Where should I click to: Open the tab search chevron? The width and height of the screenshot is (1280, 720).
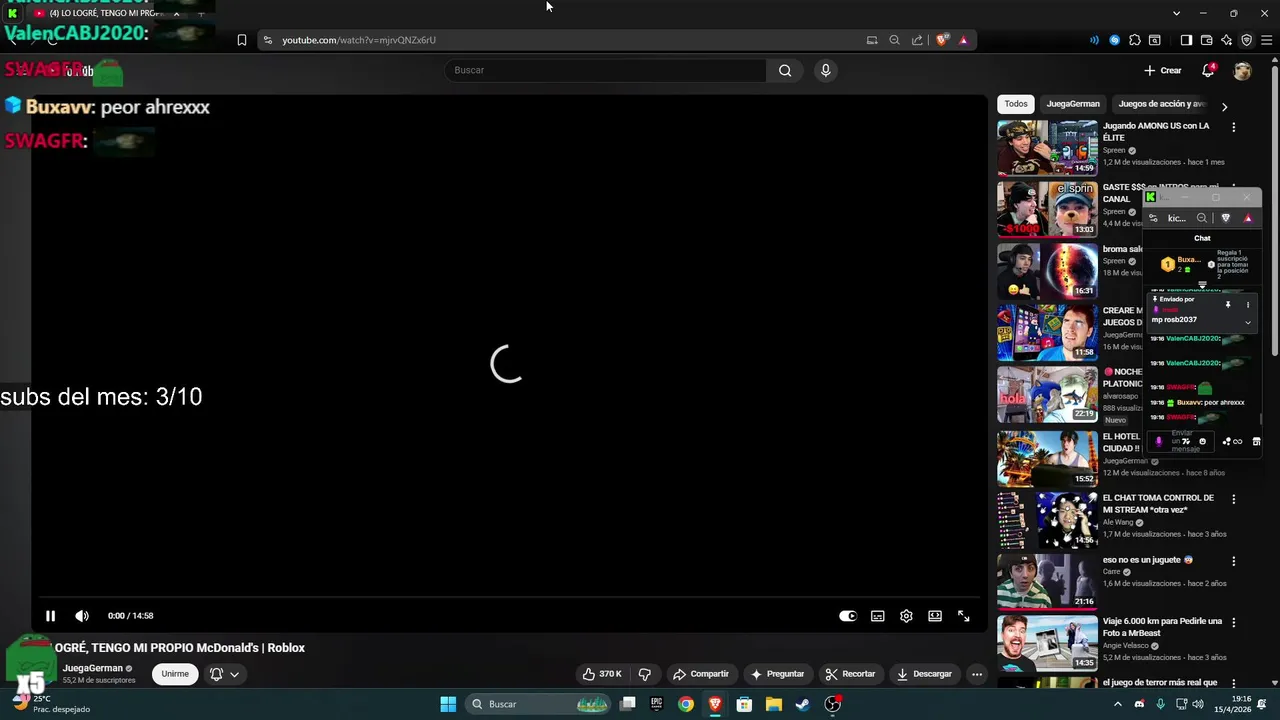[x=1176, y=13]
